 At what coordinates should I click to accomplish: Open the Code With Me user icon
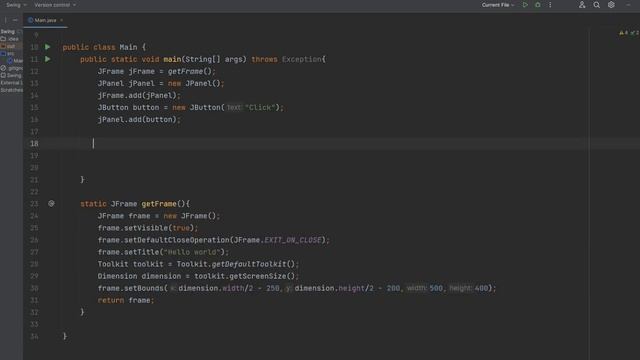(582, 5)
